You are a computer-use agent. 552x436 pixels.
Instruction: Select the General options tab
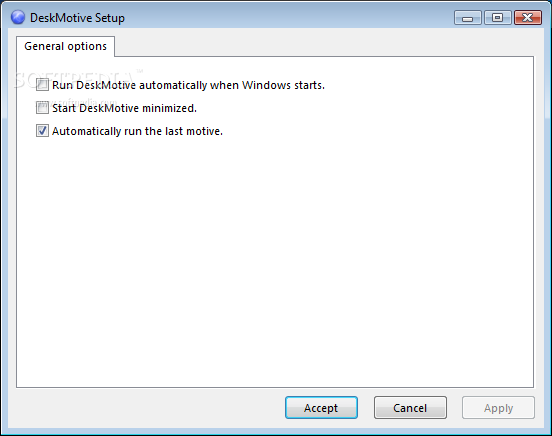point(65,46)
